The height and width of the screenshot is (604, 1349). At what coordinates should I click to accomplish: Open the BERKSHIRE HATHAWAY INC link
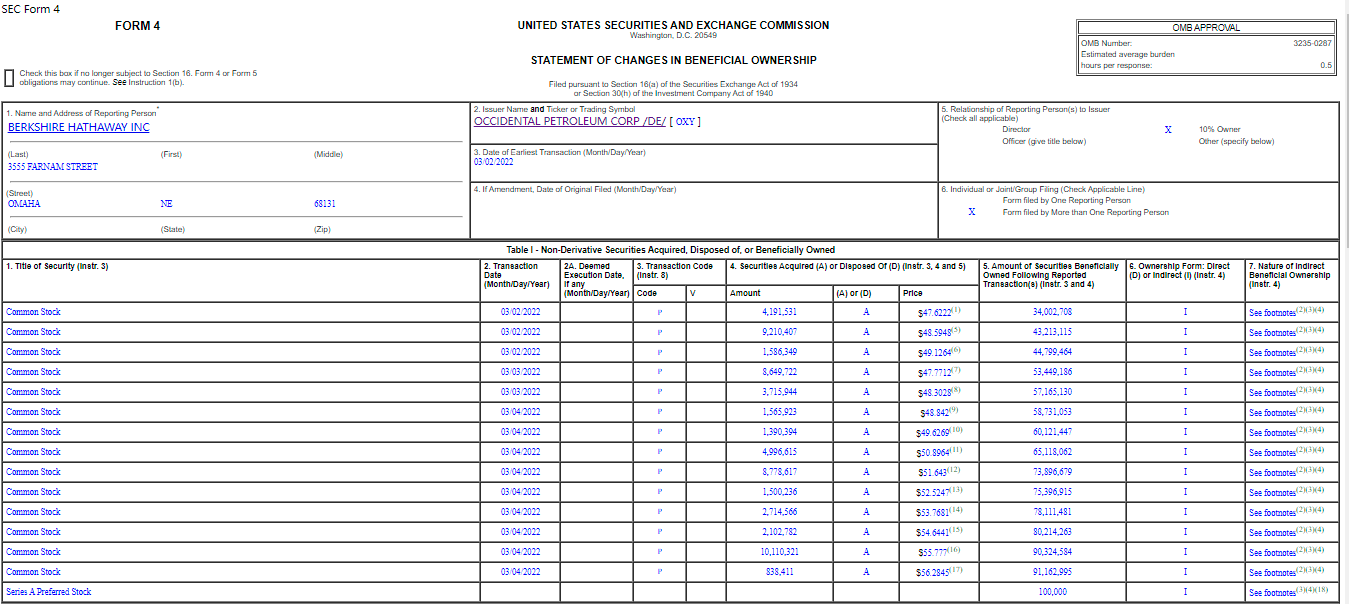click(78, 127)
